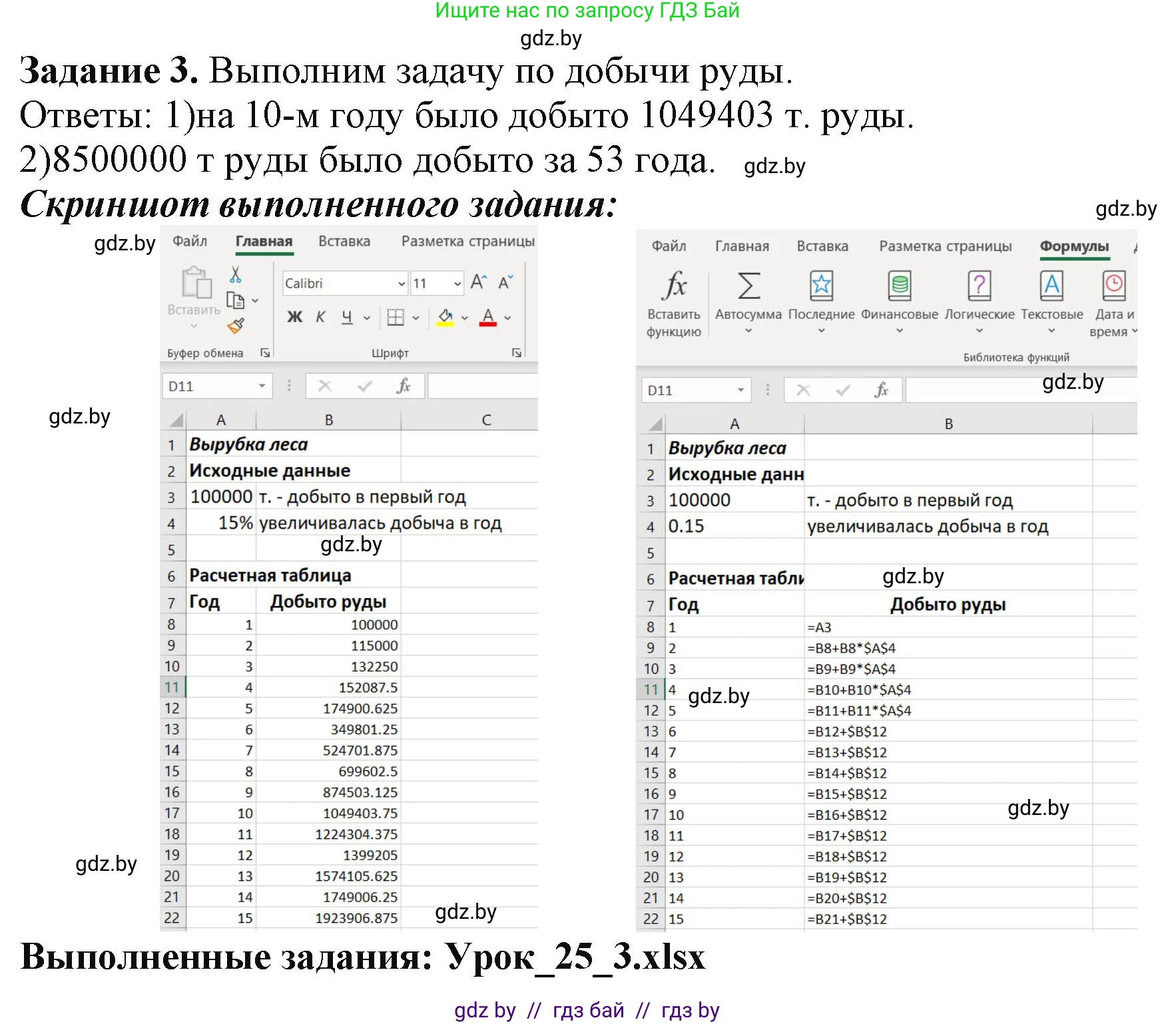Expand the Paste options arrow under Вставить
Viewport: 1176px width, 1024px height.
coord(194,326)
